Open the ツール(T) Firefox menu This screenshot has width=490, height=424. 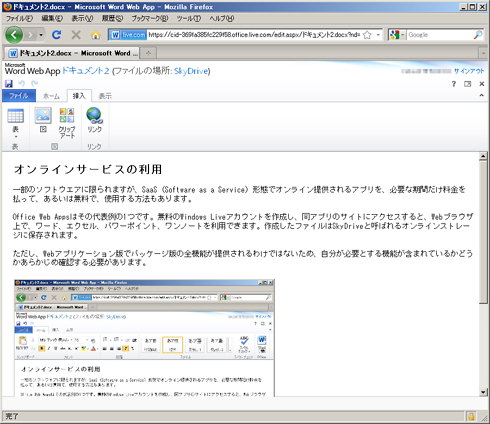coord(189,18)
